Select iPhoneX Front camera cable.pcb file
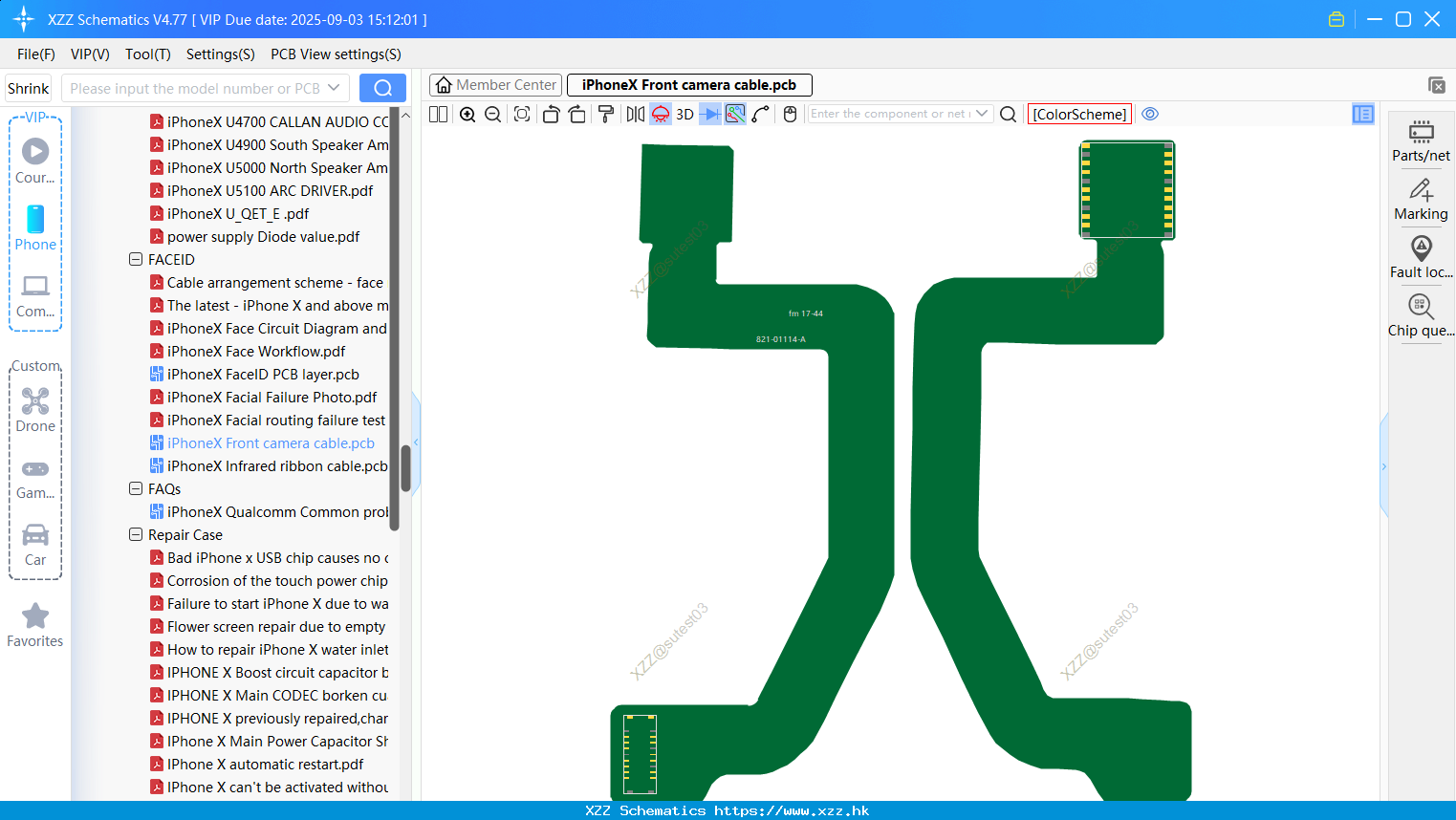This screenshot has width=1456, height=820. coord(271,443)
